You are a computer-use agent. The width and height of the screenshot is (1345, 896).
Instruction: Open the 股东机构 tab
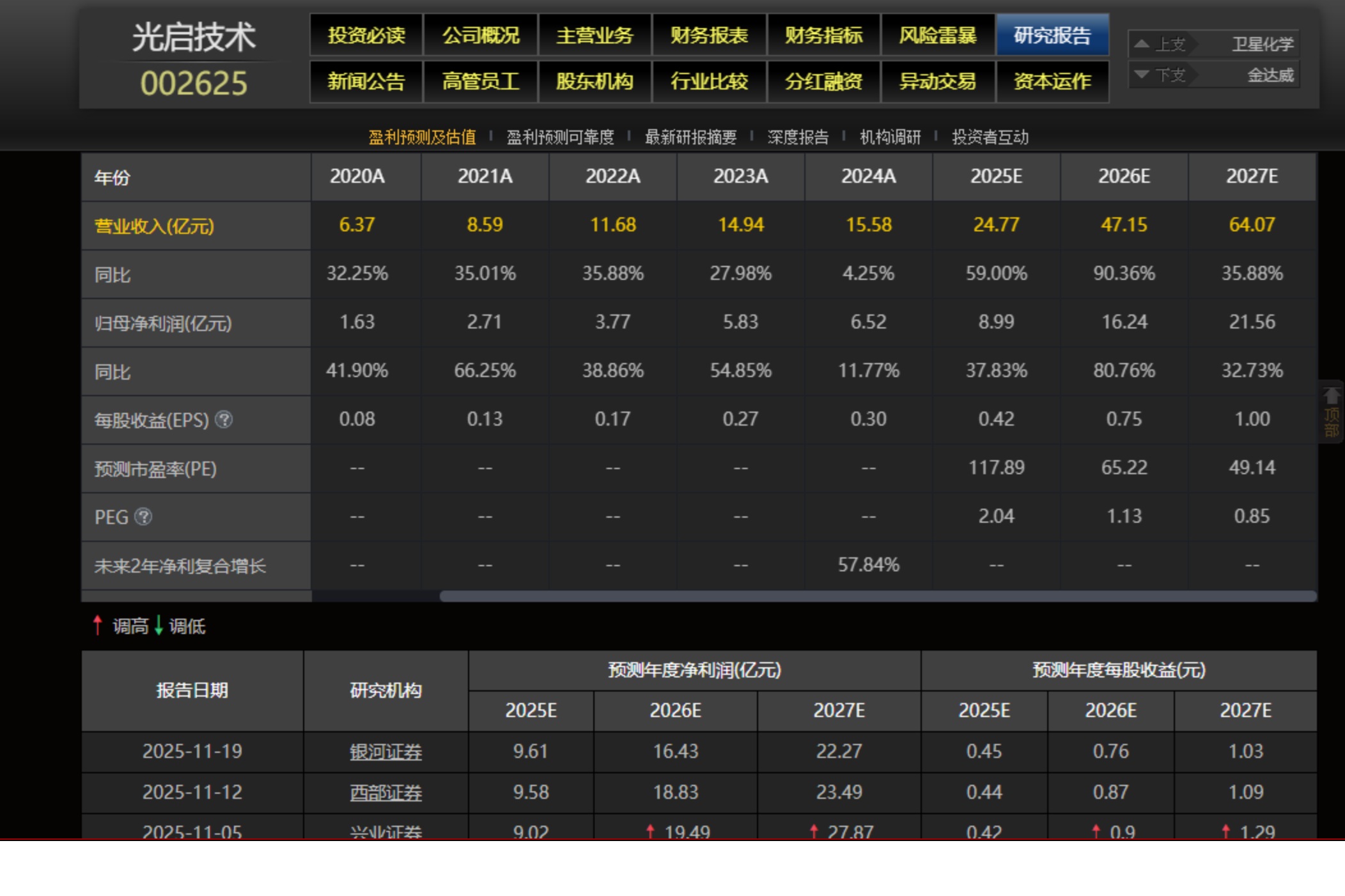(x=594, y=81)
